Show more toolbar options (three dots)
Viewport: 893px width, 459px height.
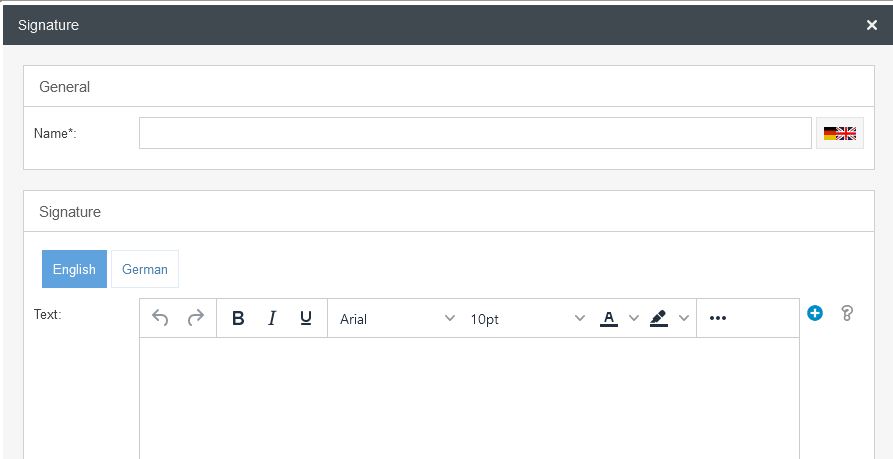click(x=717, y=318)
